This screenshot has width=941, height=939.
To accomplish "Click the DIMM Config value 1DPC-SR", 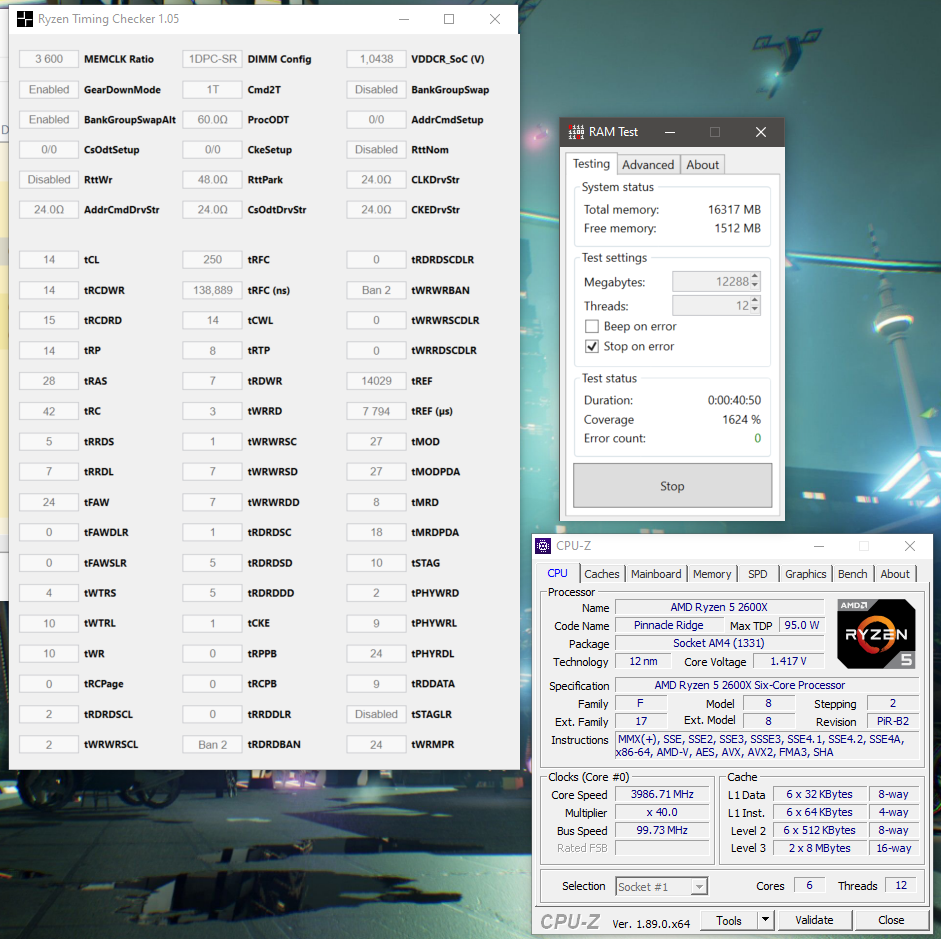I will pos(212,59).
